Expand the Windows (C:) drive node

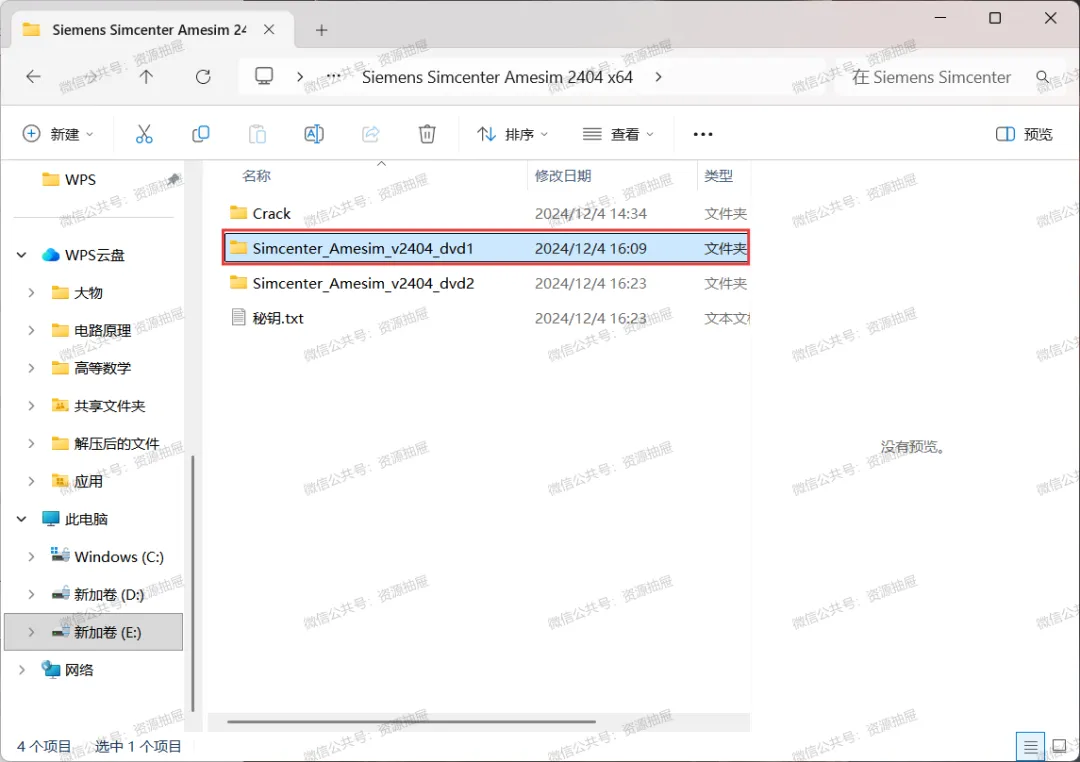pos(31,557)
